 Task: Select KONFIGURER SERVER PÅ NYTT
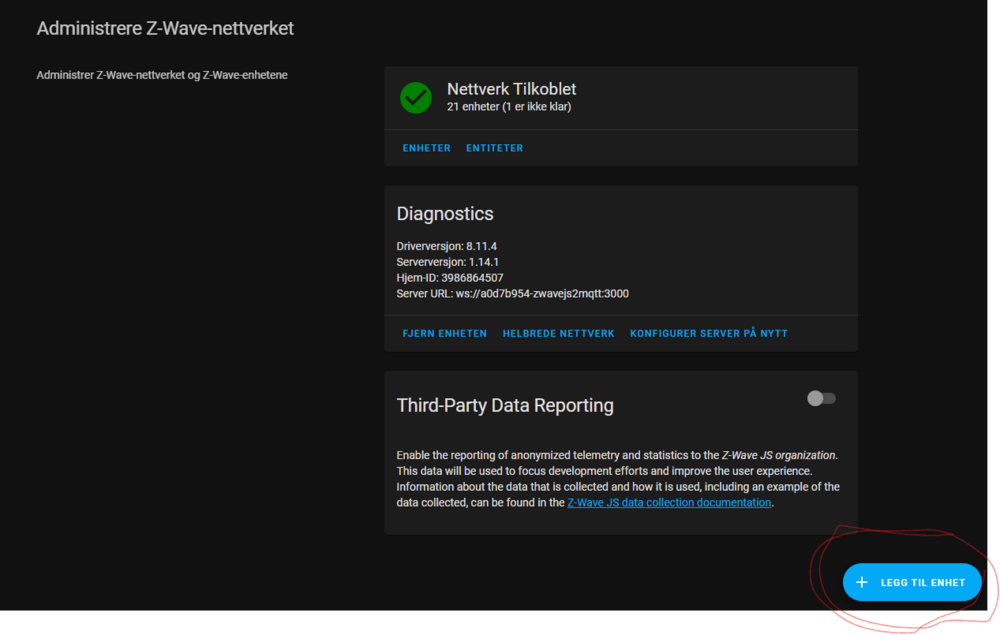[708, 333]
